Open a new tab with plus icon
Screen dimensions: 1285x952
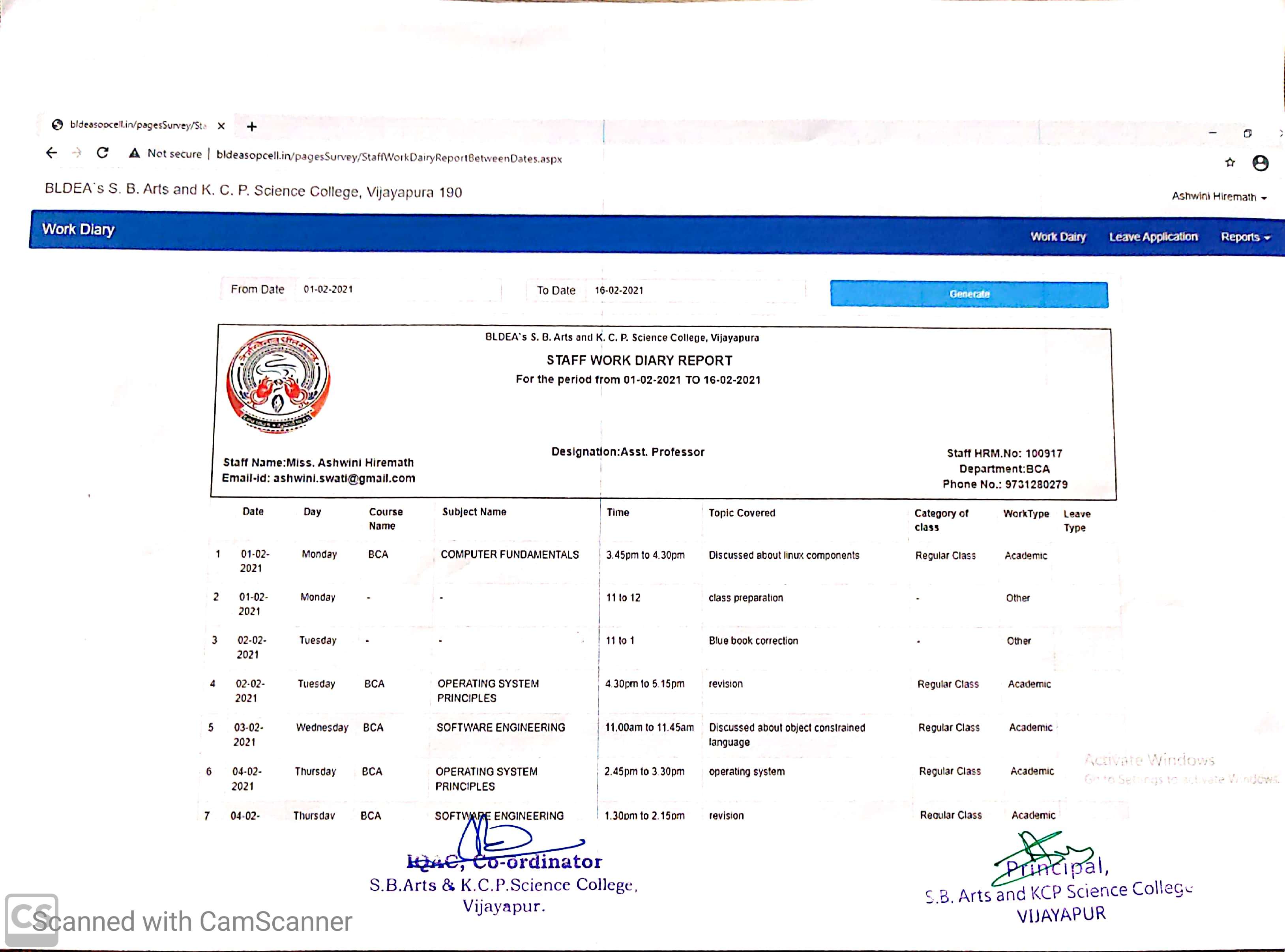pyautogui.click(x=252, y=126)
